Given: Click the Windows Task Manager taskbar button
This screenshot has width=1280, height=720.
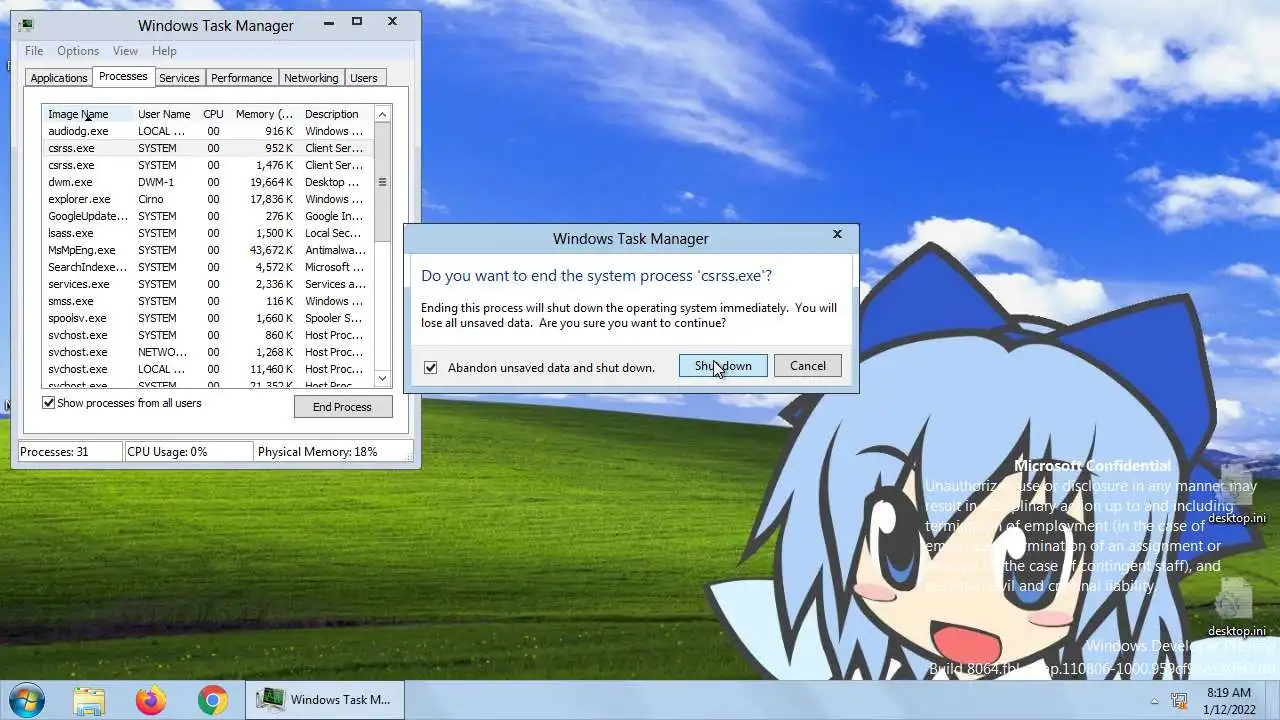Looking at the screenshot, I should click(325, 700).
